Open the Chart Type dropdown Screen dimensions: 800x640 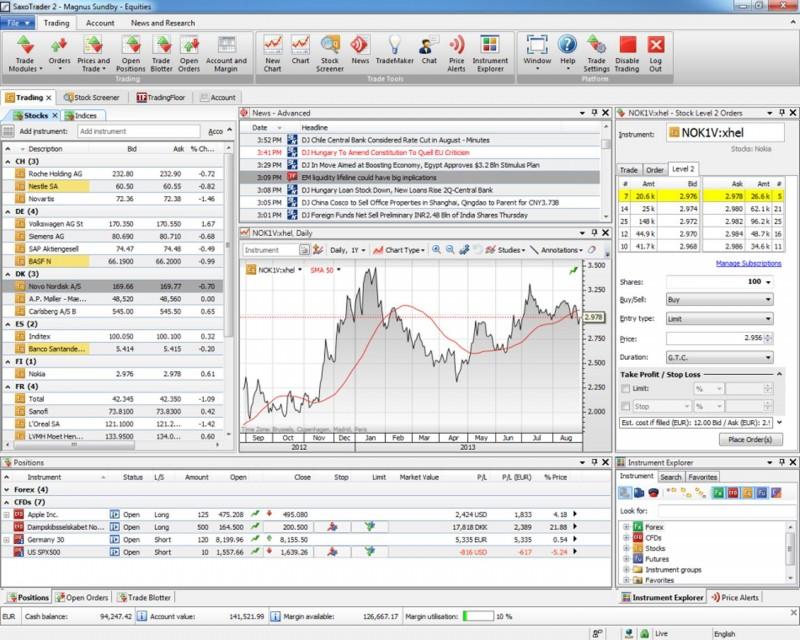click(399, 250)
